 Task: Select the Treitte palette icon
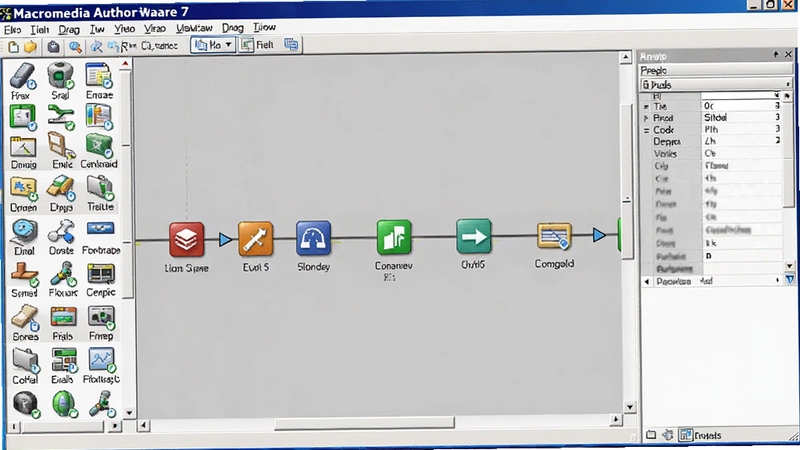pos(100,188)
